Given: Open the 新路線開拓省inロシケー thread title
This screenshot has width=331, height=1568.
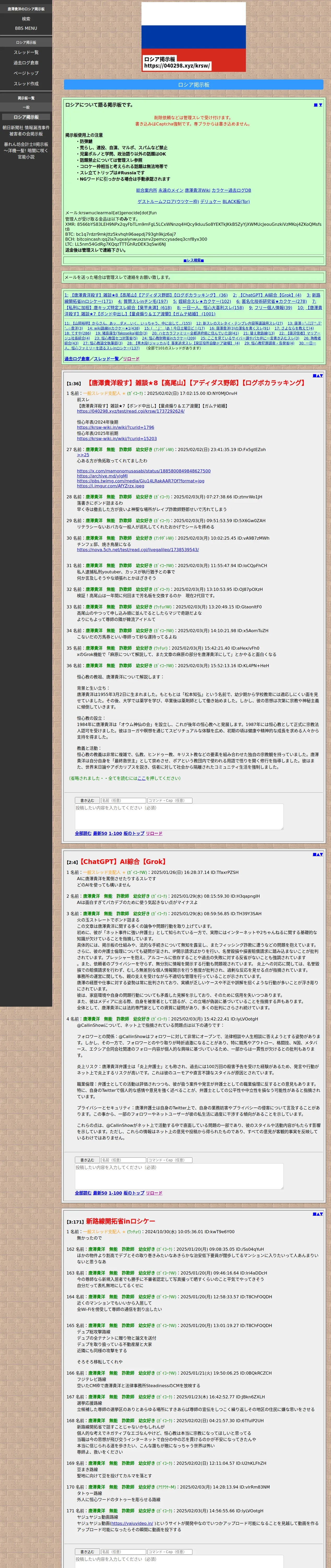Looking at the screenshot, I should (121, 1221).
